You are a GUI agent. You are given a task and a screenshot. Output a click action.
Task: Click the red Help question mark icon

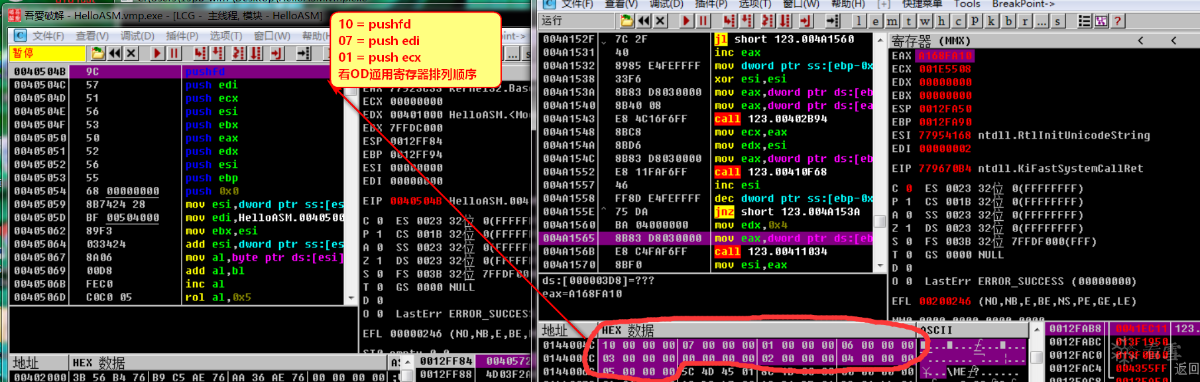tap(1117, 21)
